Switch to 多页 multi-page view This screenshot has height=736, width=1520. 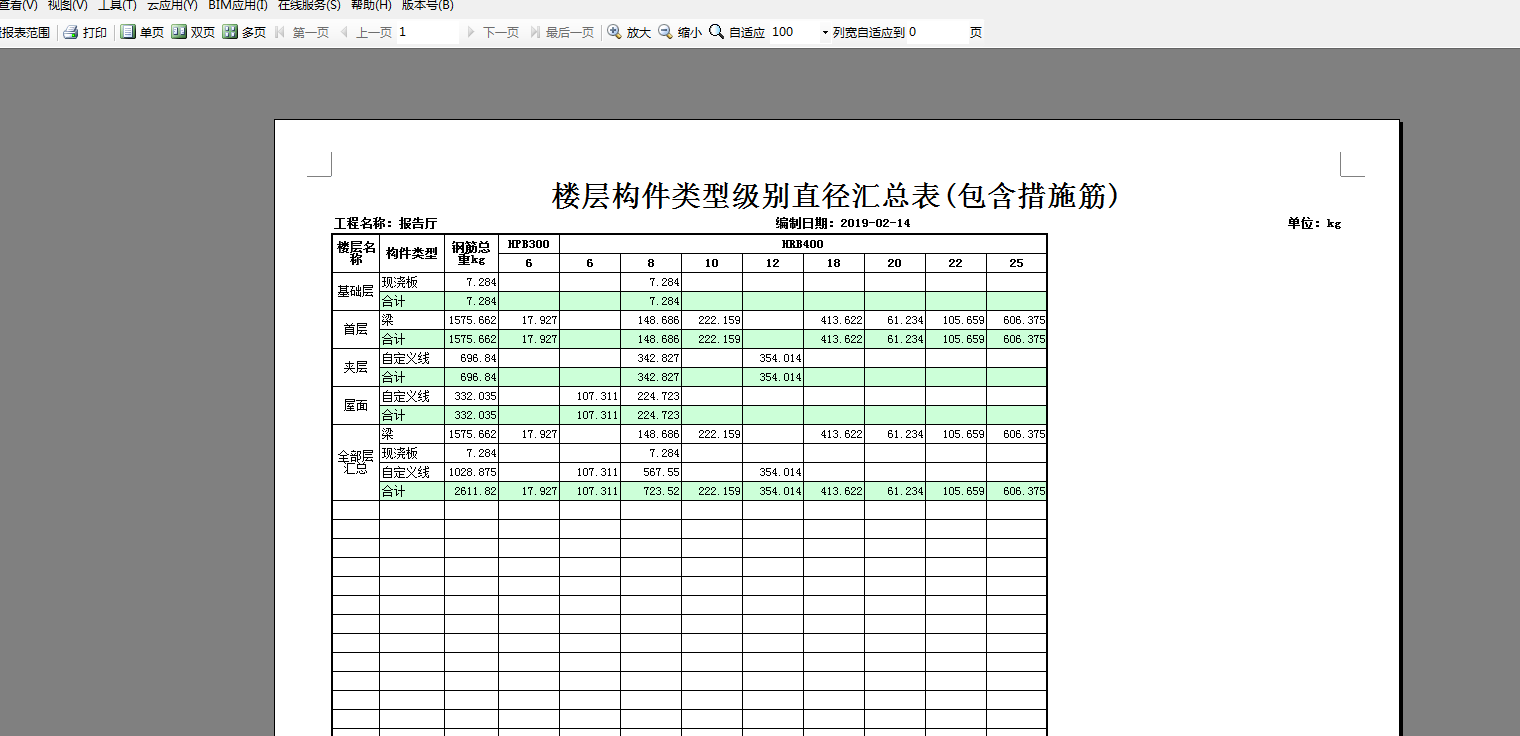(x=244, y=32)
